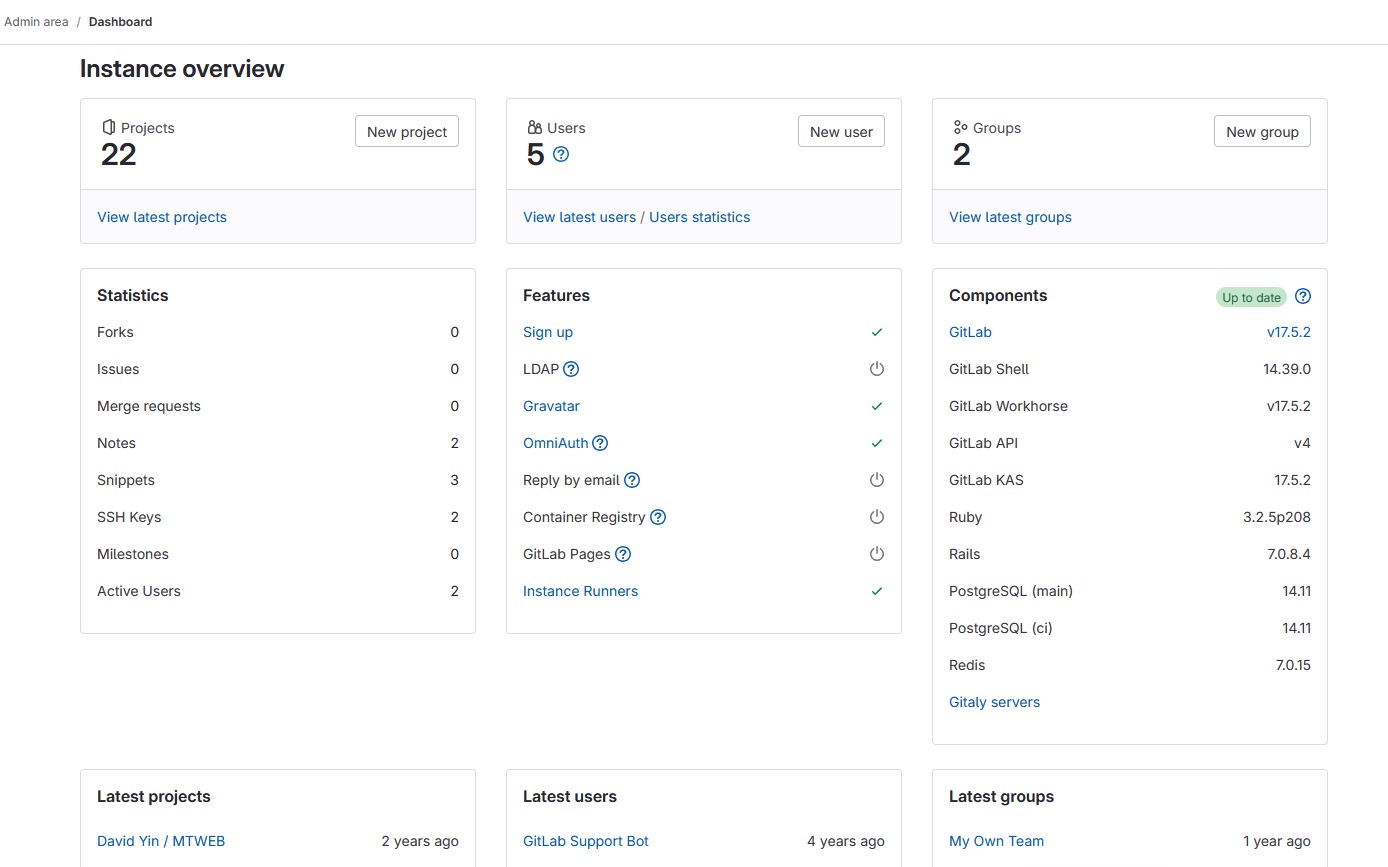This screenshot has width=1388, height=867.
Task: Create a group with New group button
Action: [1262, 132]
